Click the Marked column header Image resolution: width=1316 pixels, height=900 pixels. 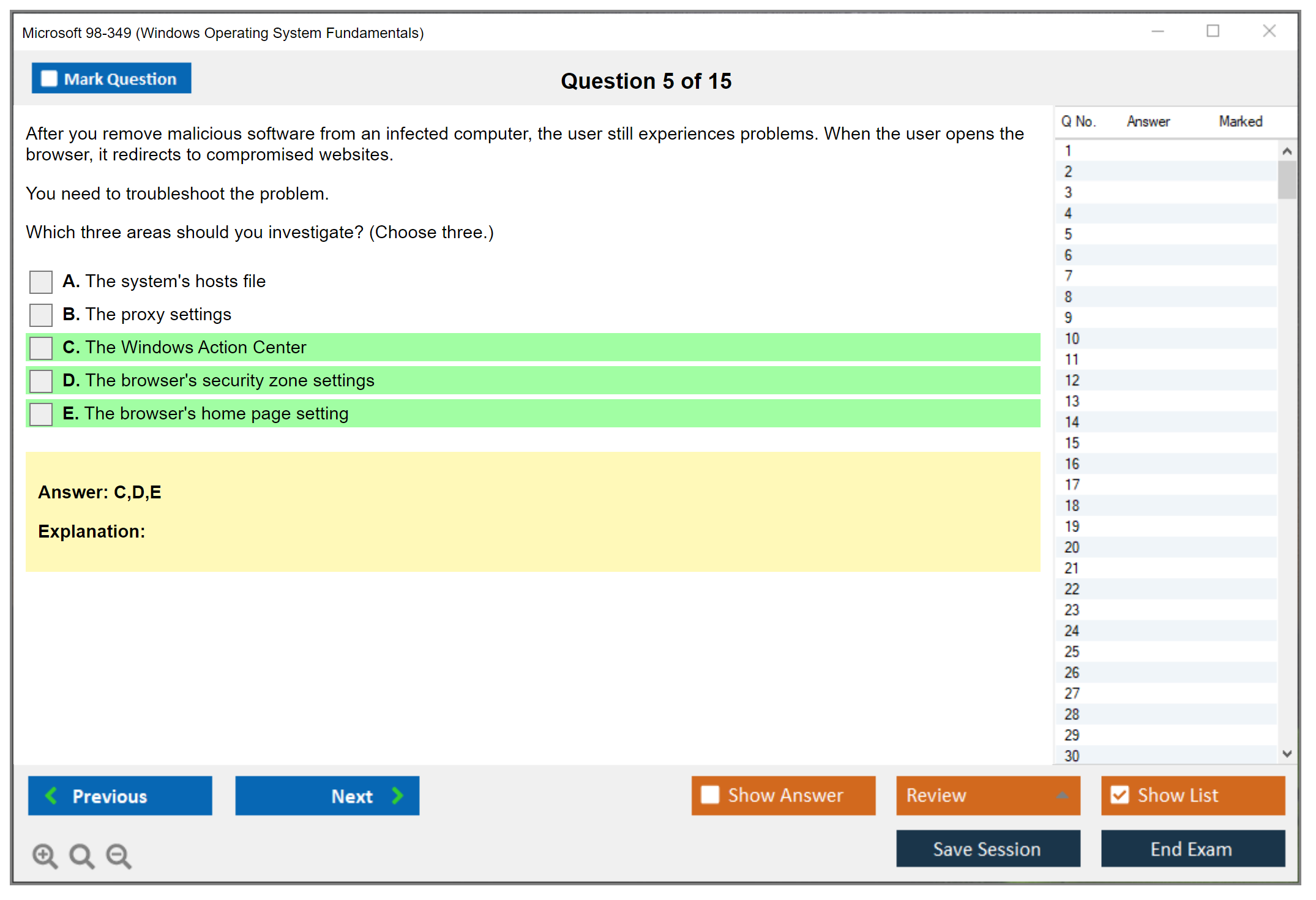(x=1240, y=121)
